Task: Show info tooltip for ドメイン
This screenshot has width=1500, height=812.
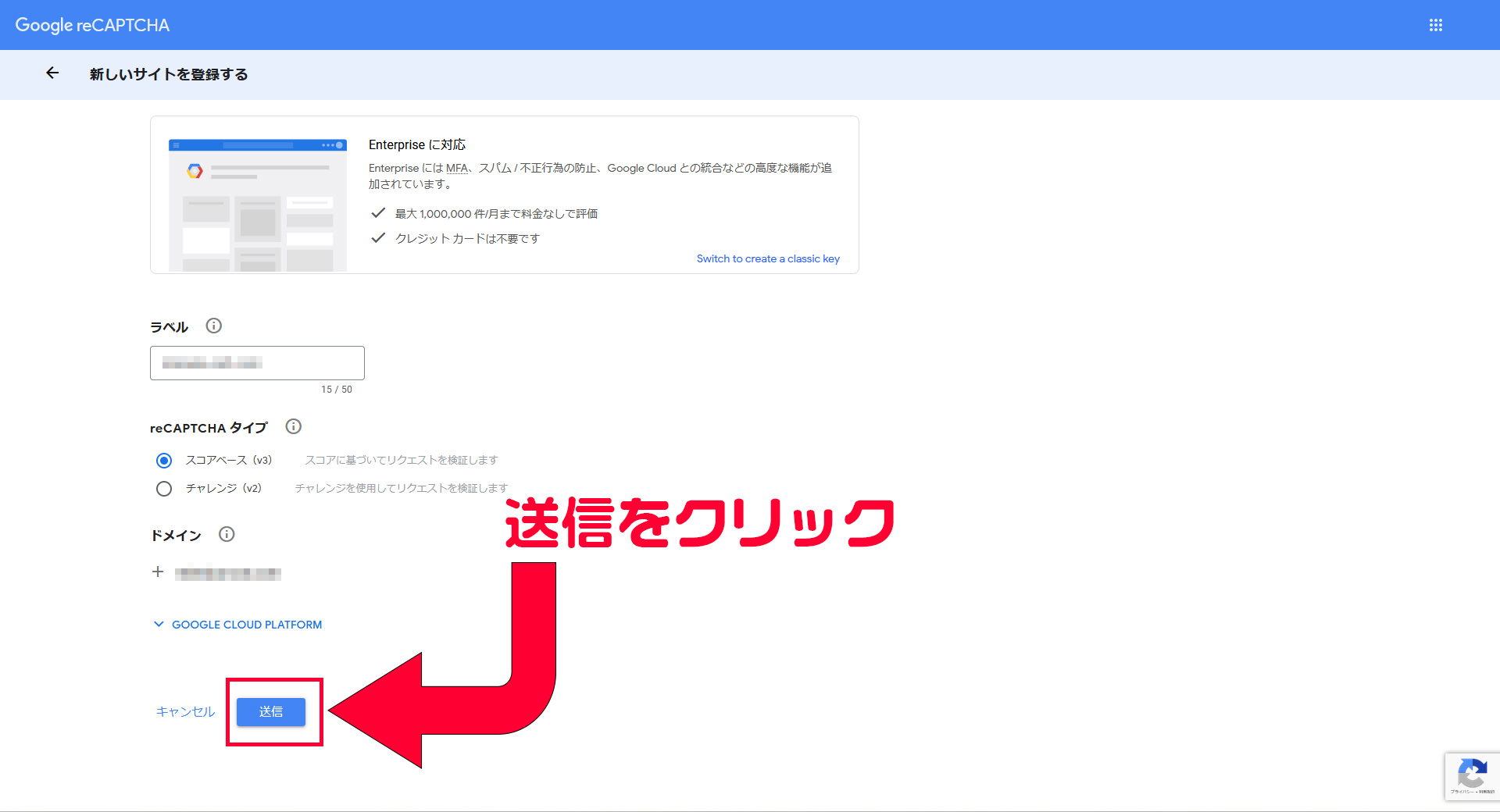Action: (x=227, y=534)
